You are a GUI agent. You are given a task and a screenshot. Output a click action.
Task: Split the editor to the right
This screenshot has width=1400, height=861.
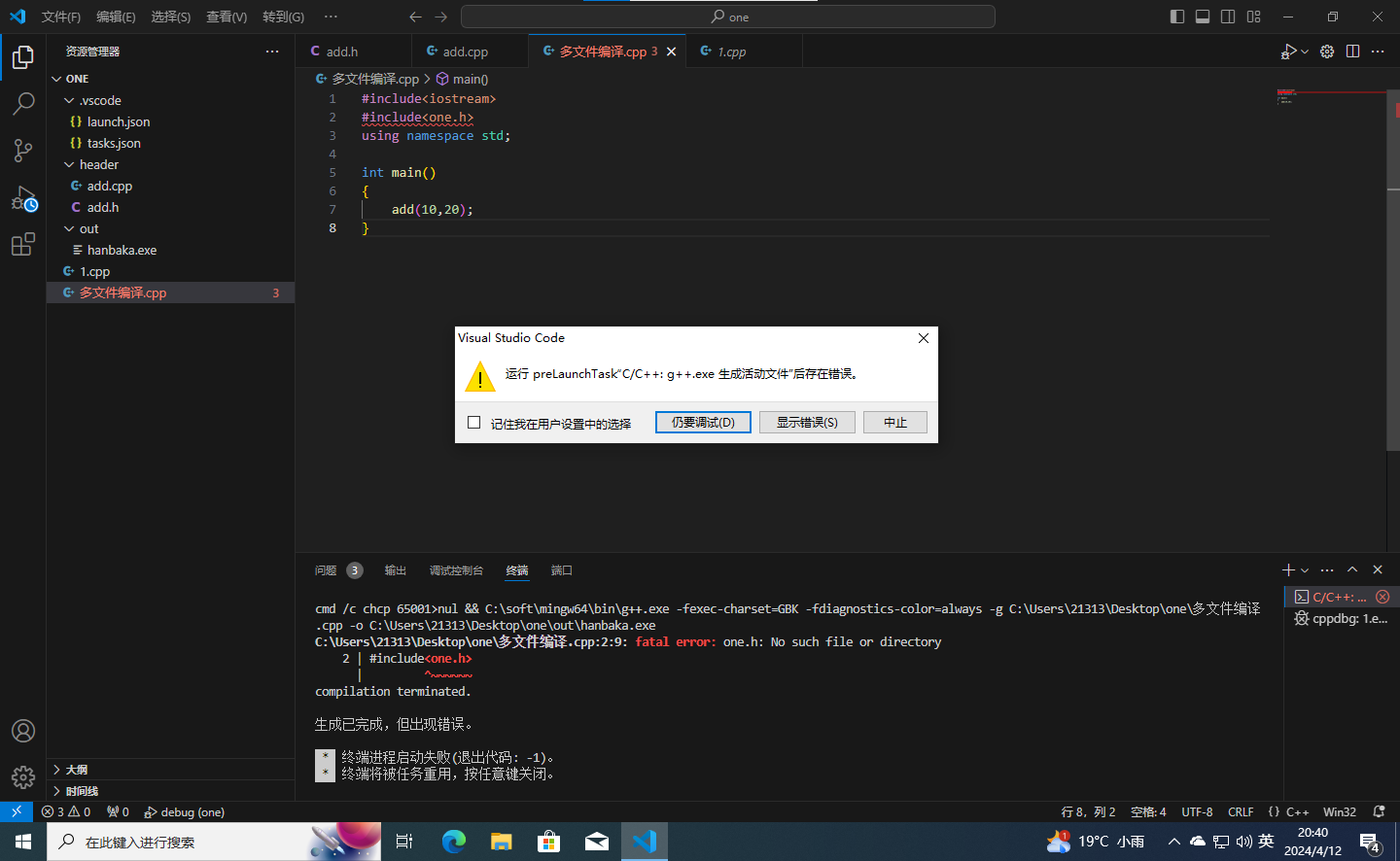point(1352,52)
